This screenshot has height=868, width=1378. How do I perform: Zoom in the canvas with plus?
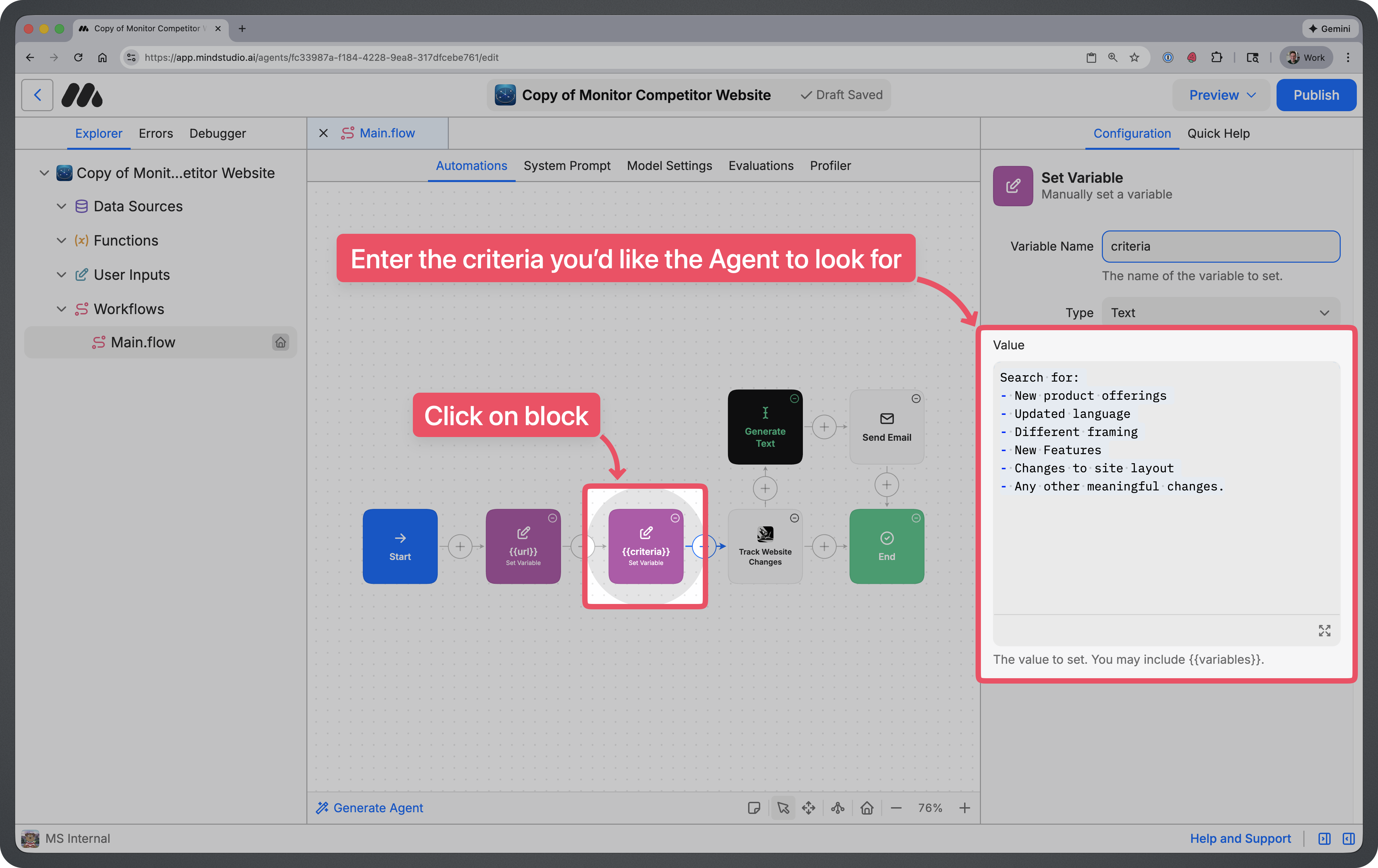point(965,808)
